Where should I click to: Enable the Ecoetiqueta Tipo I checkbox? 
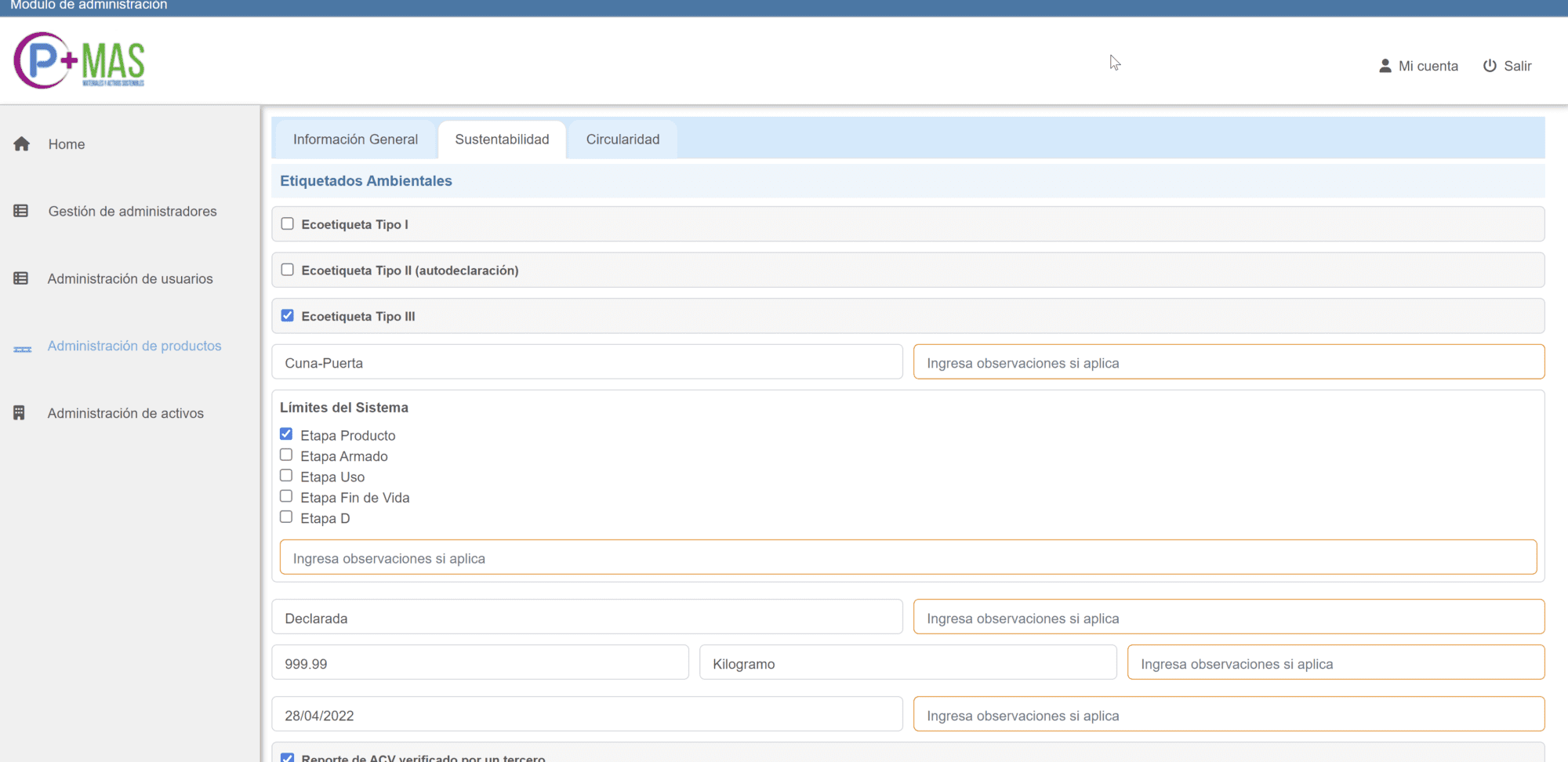coord(288,224)
